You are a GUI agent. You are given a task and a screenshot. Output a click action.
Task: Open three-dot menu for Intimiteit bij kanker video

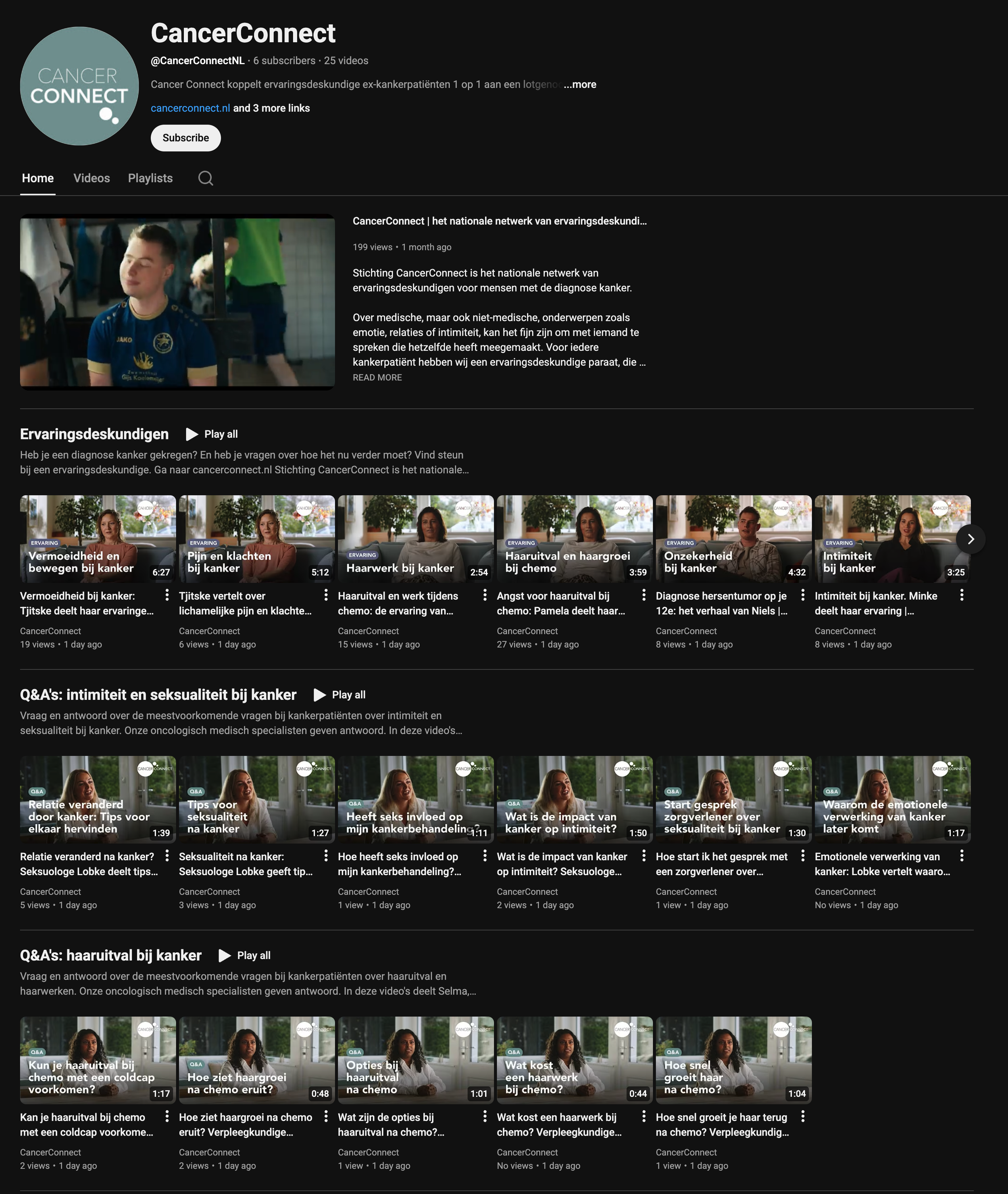coord(962,595)
